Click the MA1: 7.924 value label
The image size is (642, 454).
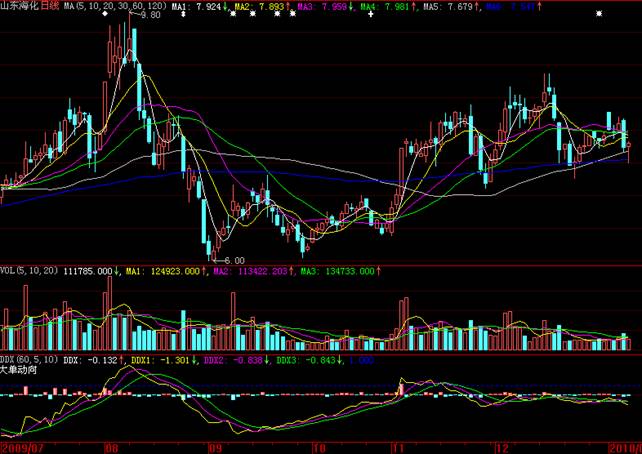[x=197, y=6]
